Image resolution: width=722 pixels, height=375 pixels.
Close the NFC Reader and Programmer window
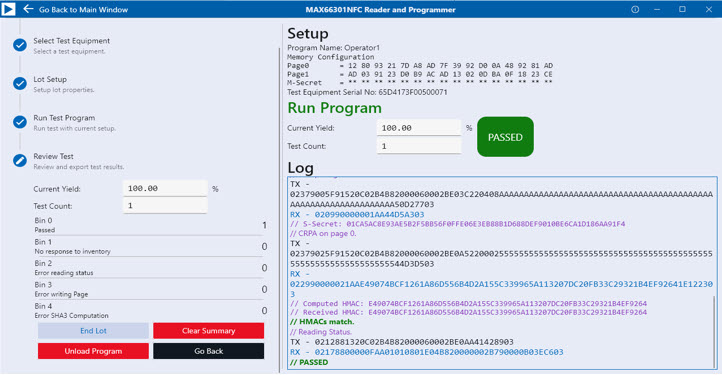(709, 9)
